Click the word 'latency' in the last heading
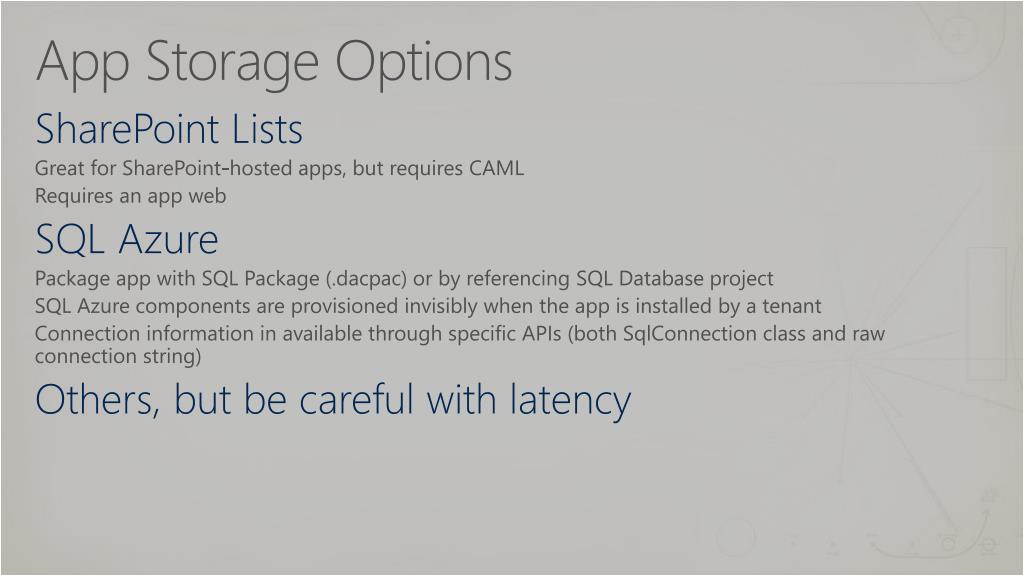This screenshot has width=1023, height=575. pos(570,401)
